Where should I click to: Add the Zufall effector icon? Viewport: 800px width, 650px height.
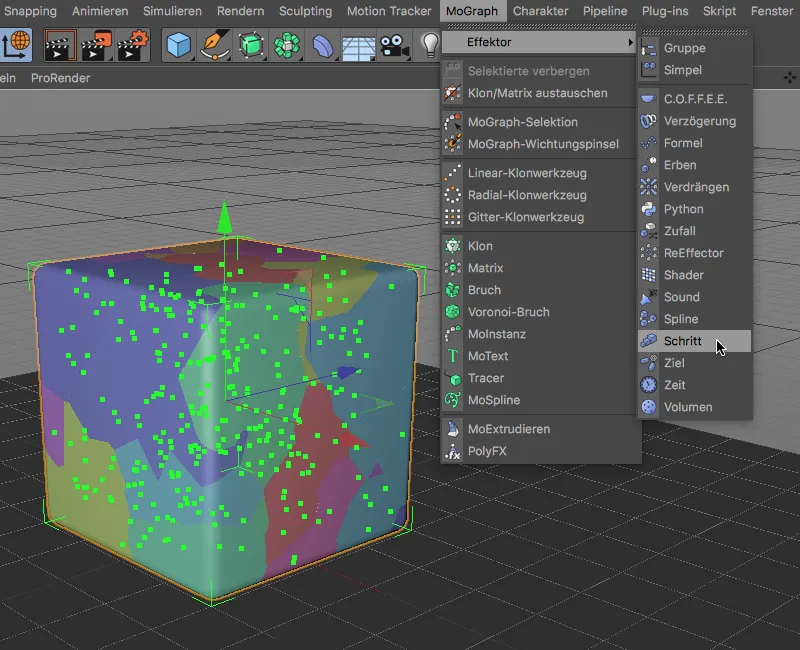648,231
